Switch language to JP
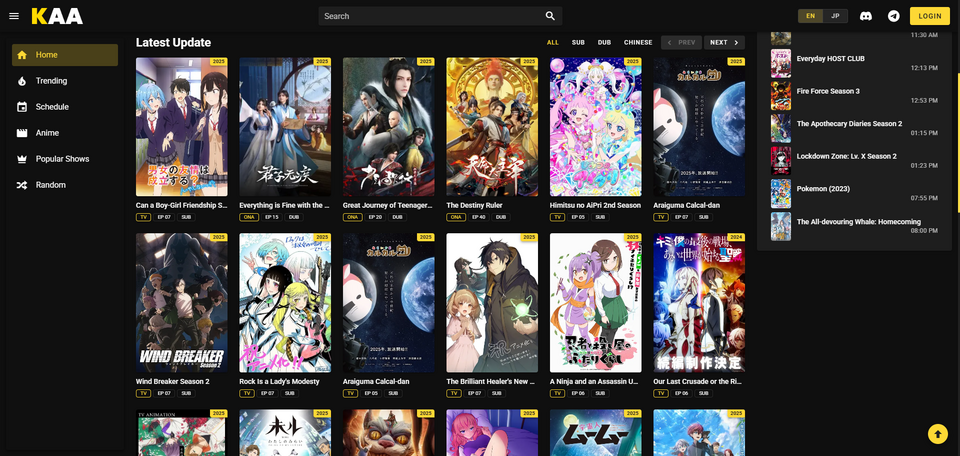 (835, 16)
